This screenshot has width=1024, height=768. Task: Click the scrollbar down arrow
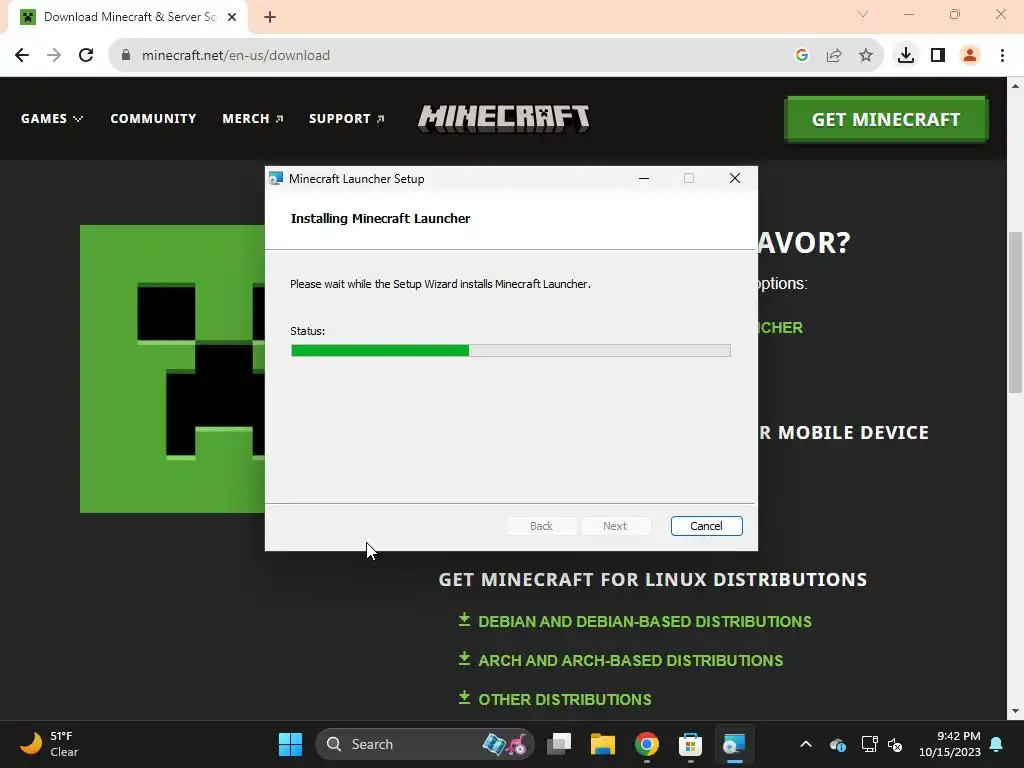1015,711
